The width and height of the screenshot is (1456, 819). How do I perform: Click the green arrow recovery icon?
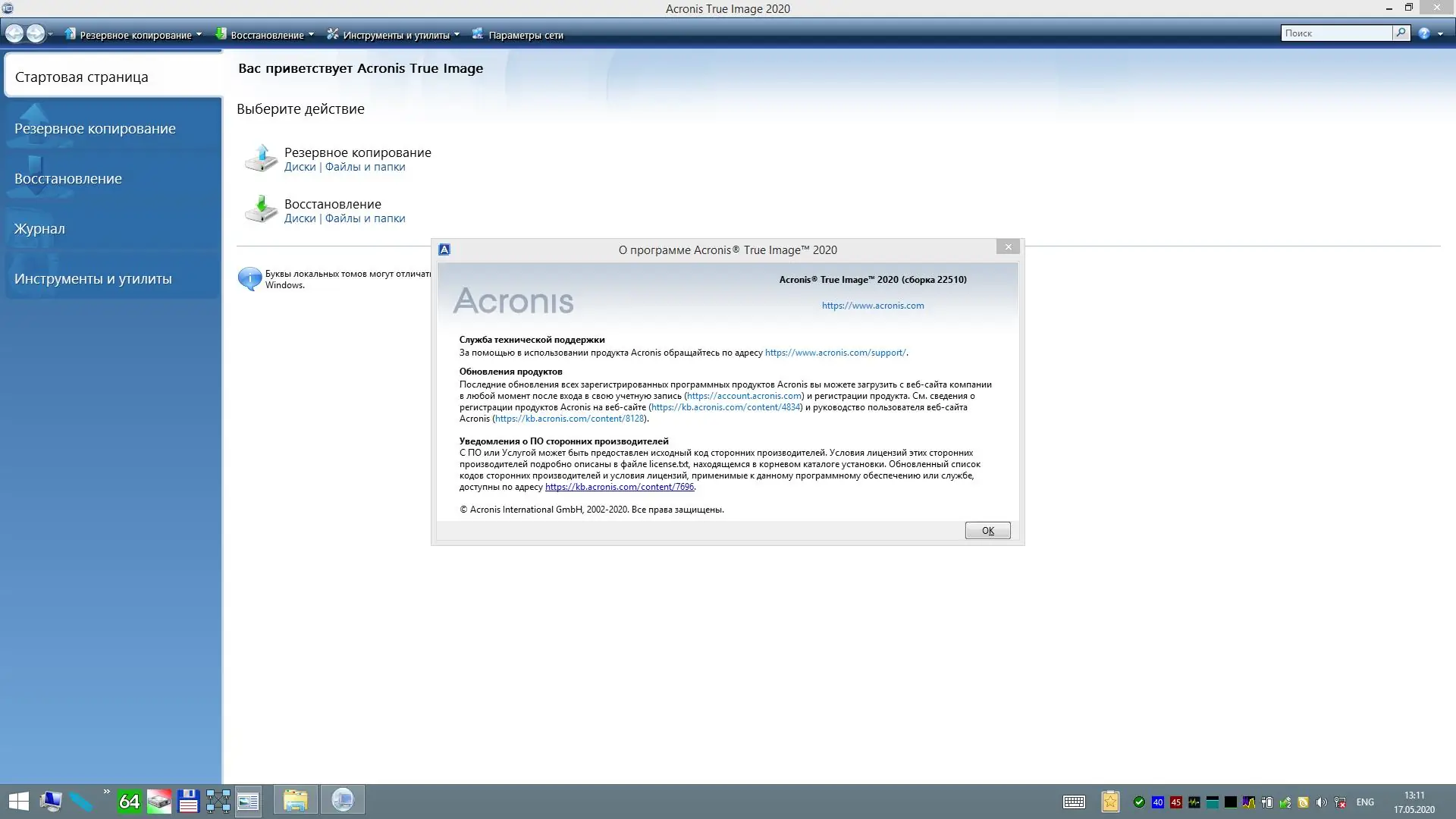[261, 209]
